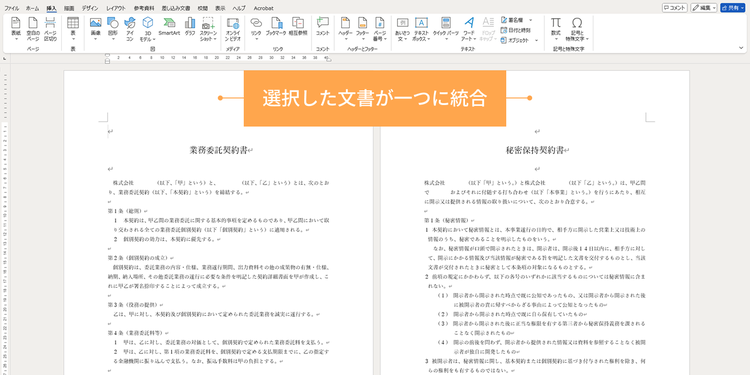Image resolution: width=750 pixels, height=375 pixels.
Task: Add a bookmark (ブックマーク)
Action: [276, 26]
